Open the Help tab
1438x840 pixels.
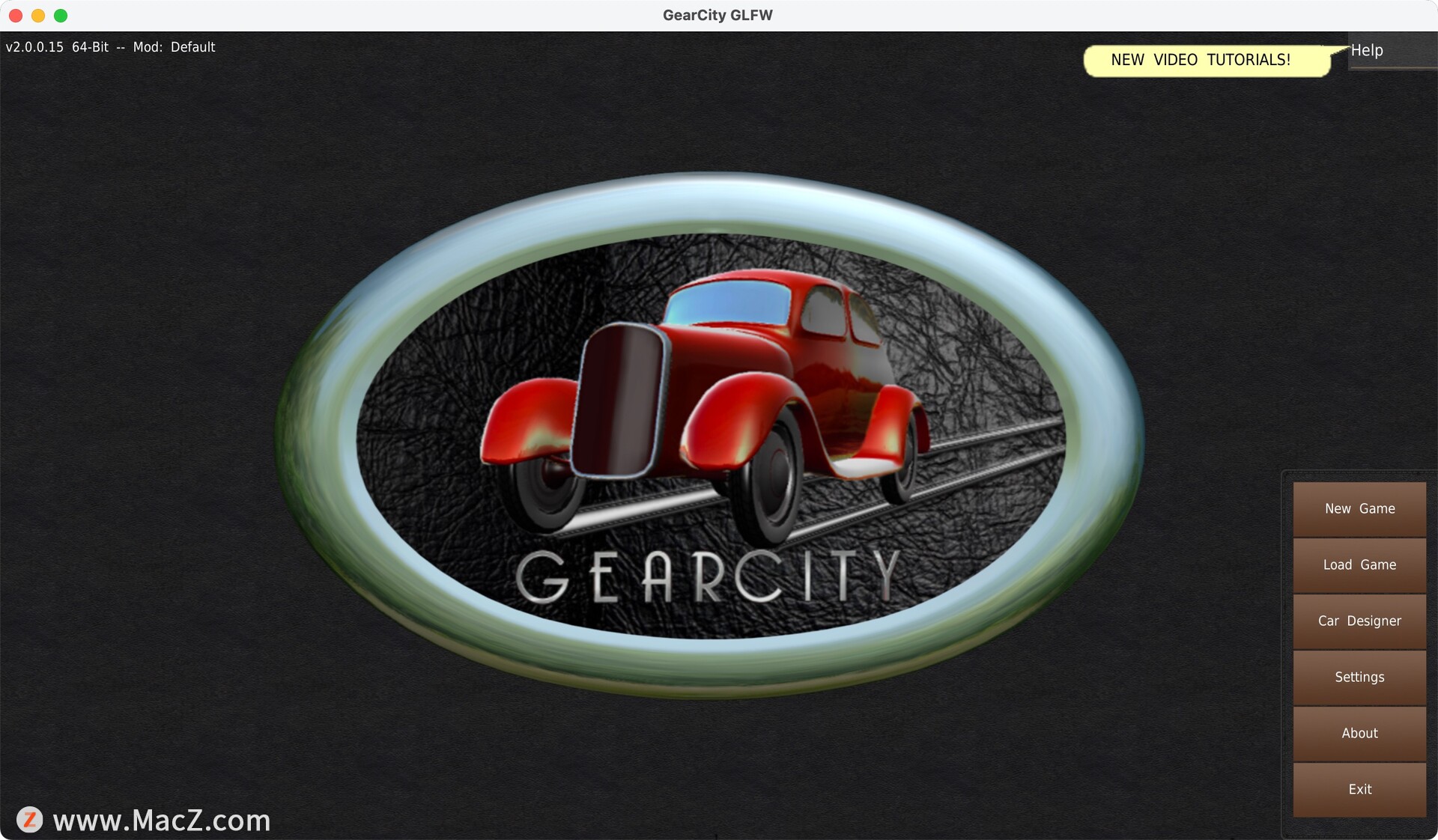(1368, 50)
